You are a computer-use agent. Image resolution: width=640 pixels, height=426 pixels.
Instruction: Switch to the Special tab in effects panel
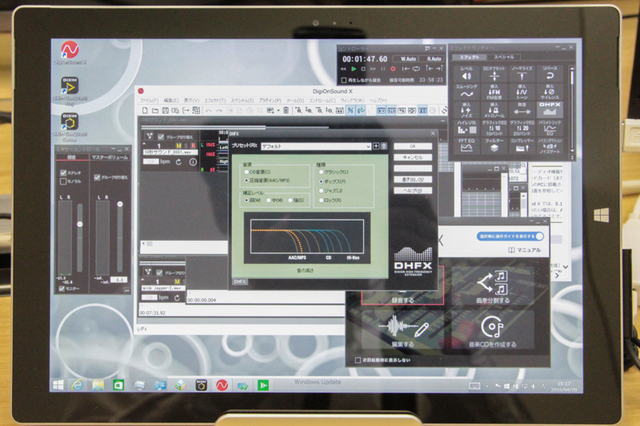coord(503,57)
